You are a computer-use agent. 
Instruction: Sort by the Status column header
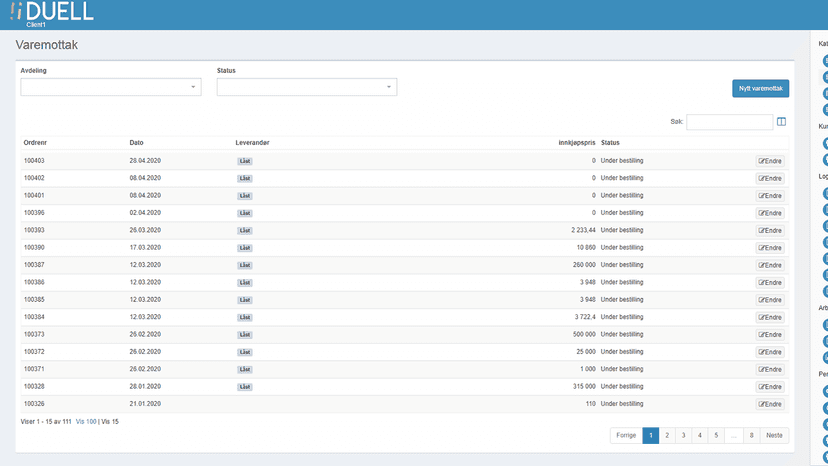click(610, 143)
